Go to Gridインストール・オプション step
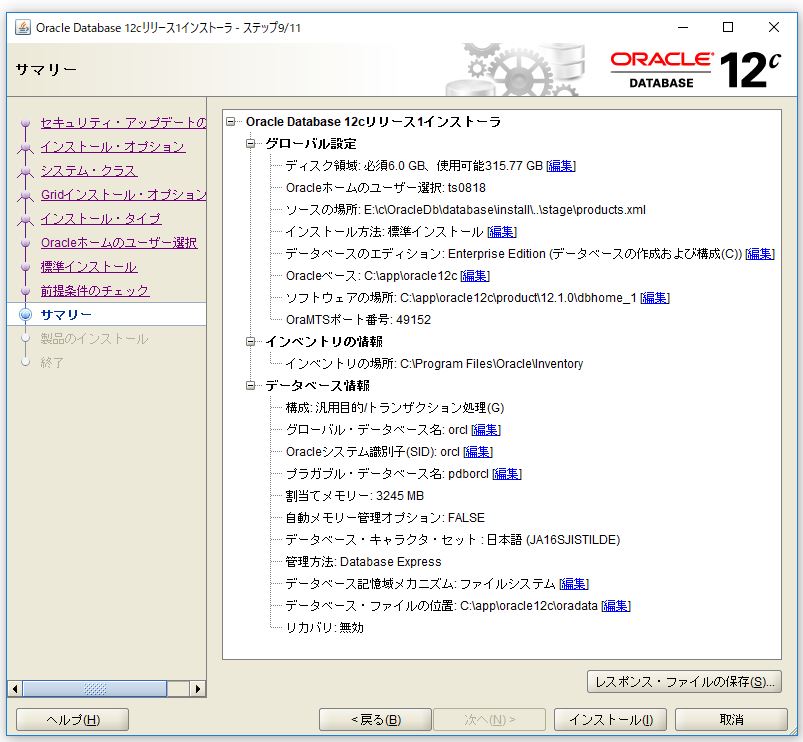This screenshot has width=803, height=742. click(123, 195)
